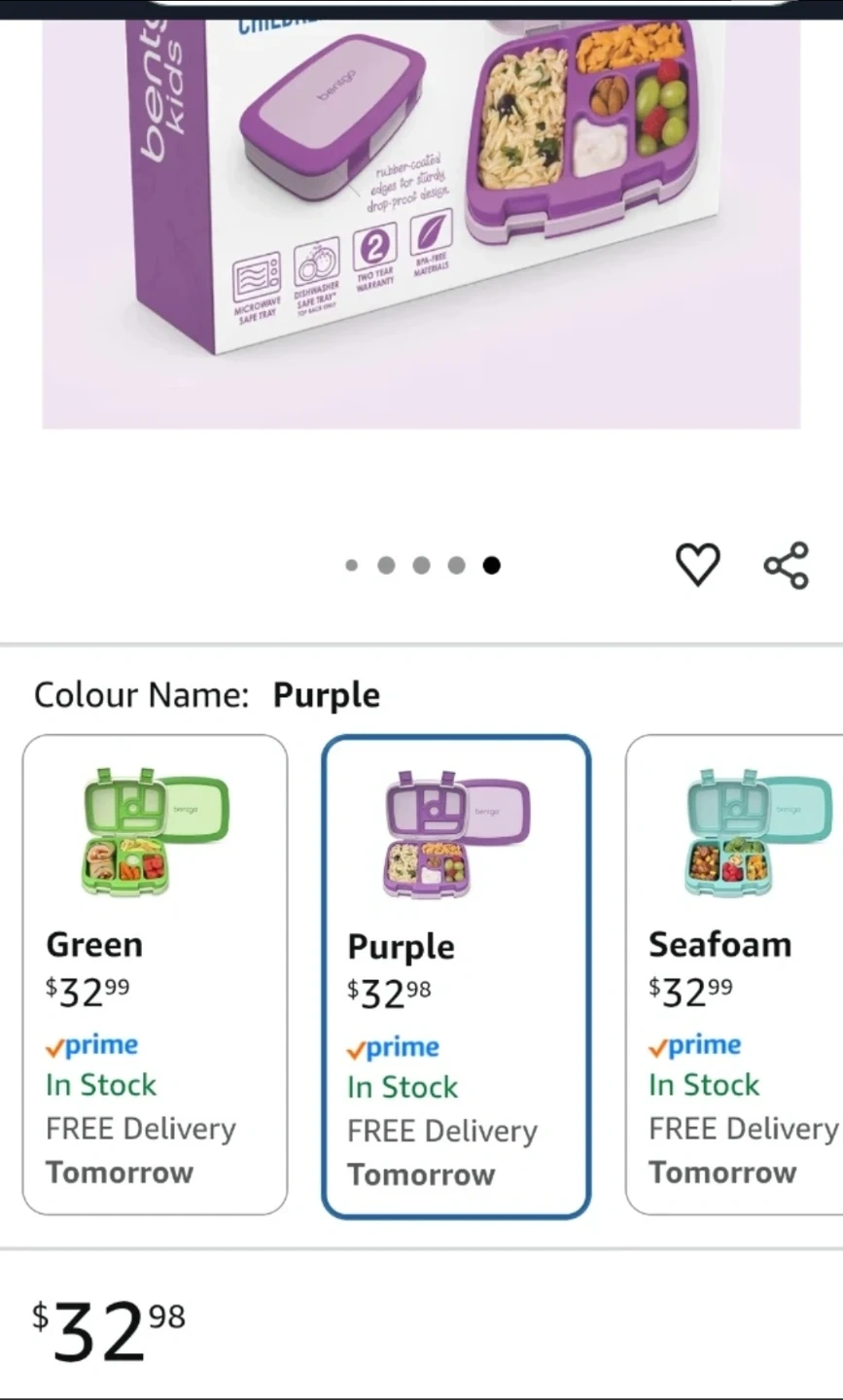Screen dimensions: 843x1400
Task: Tap the share icon
Action: (786, 565)
